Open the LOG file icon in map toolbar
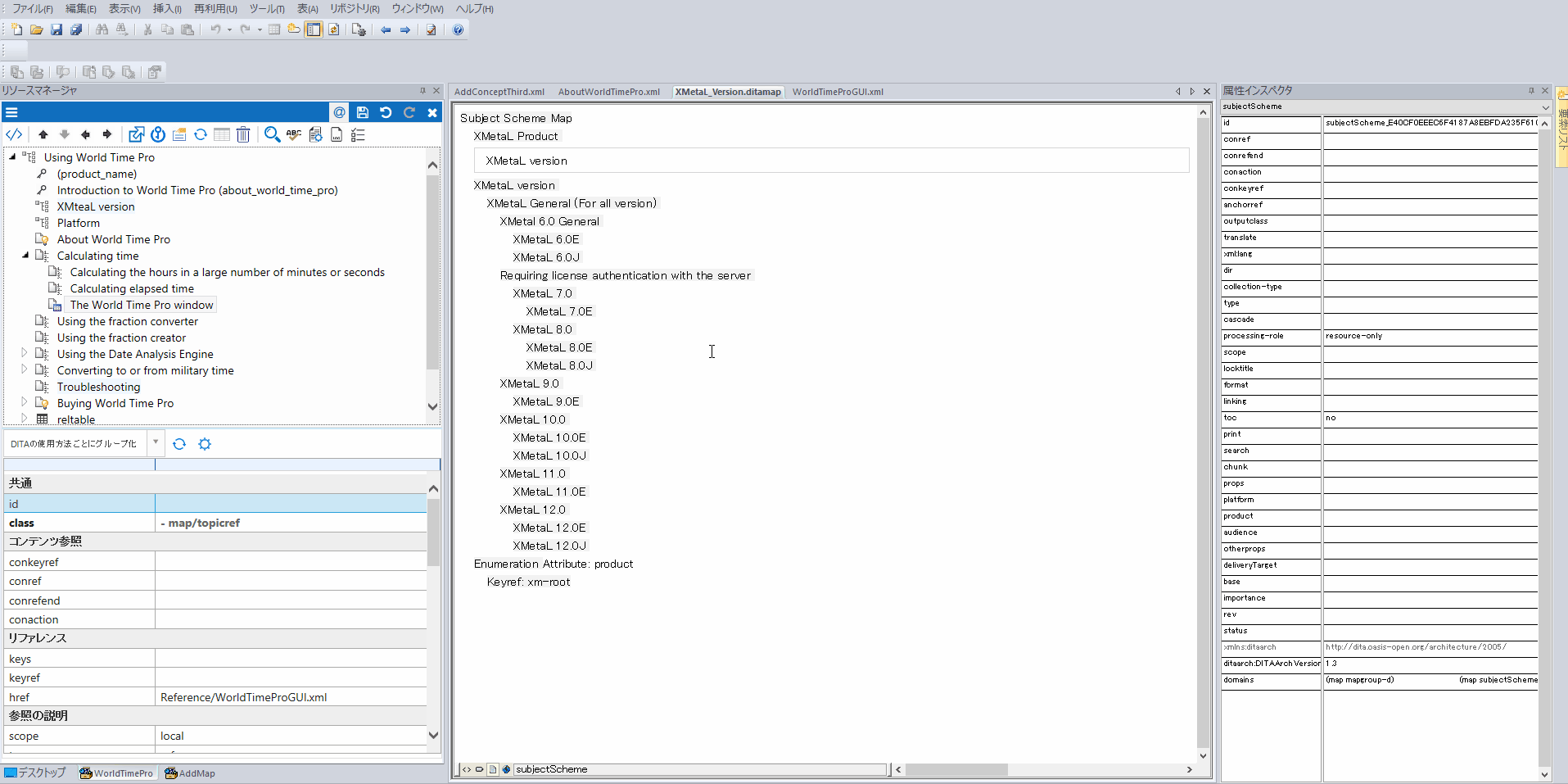Viewport: 1568px width, 784px height. tap(337, 134)
